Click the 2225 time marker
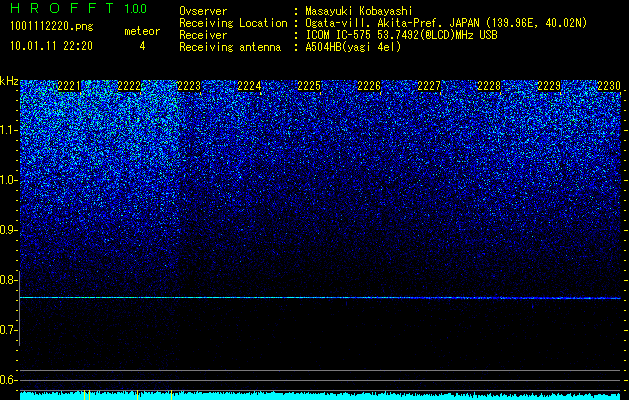 pos(309,86)
